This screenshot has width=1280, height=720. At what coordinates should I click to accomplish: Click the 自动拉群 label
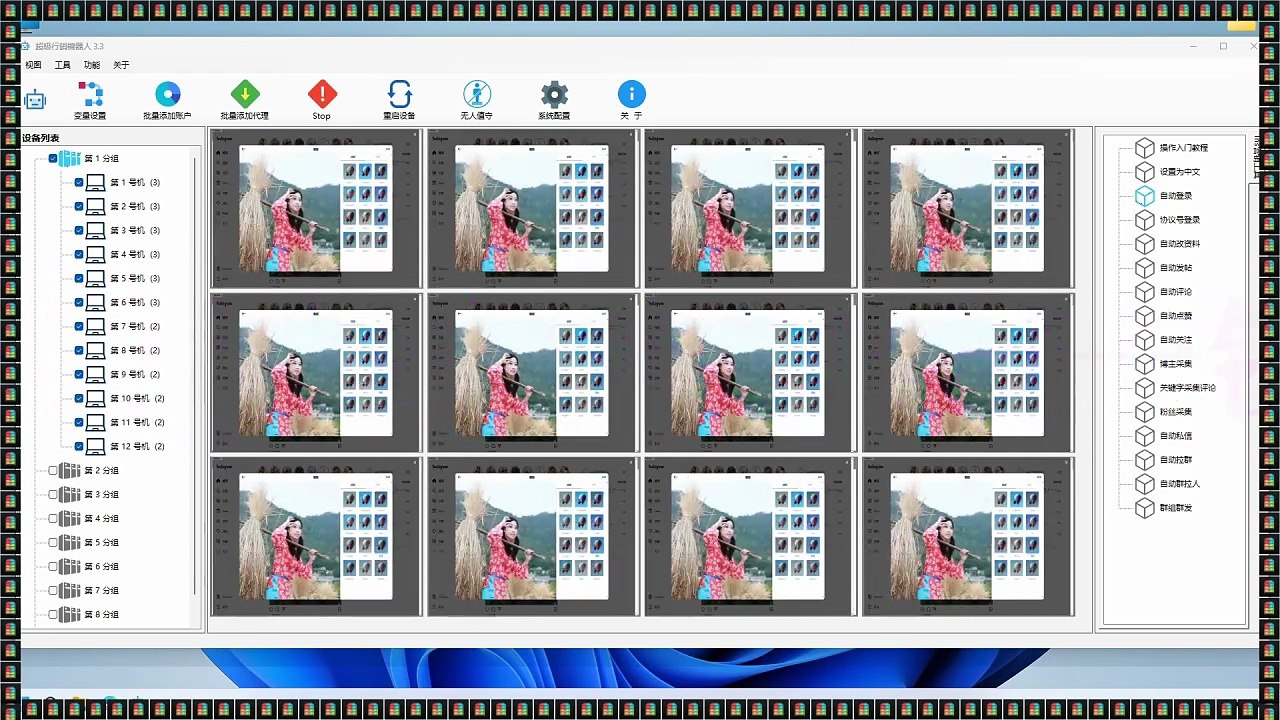point(1176,459)
